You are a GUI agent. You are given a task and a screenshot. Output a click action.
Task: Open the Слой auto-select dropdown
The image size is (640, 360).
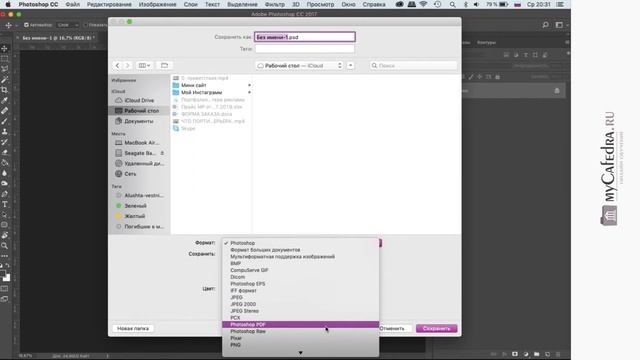point(67,25)
